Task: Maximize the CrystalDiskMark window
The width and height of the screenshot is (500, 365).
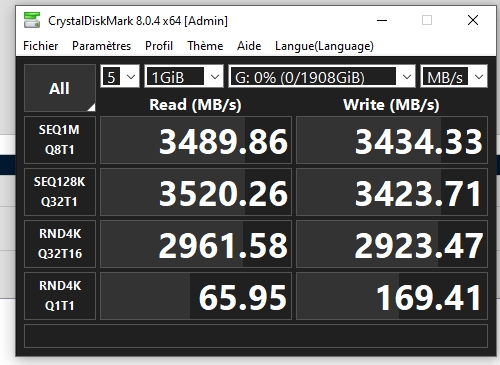Action: (427, 20)
